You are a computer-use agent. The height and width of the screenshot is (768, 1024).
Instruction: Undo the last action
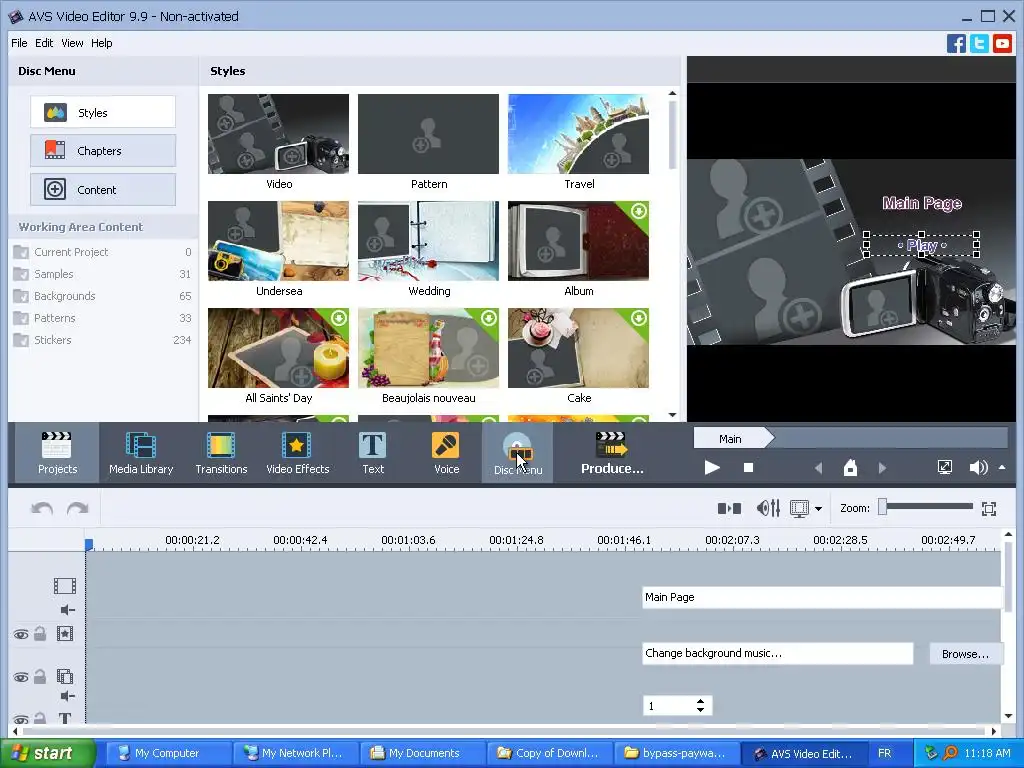42,508
